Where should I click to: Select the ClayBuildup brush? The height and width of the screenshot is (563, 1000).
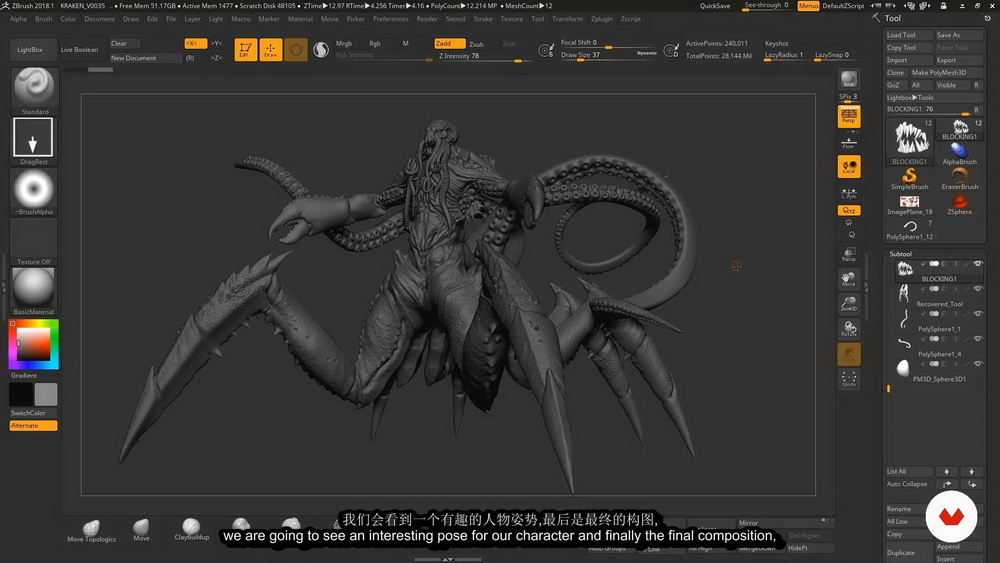191,529
